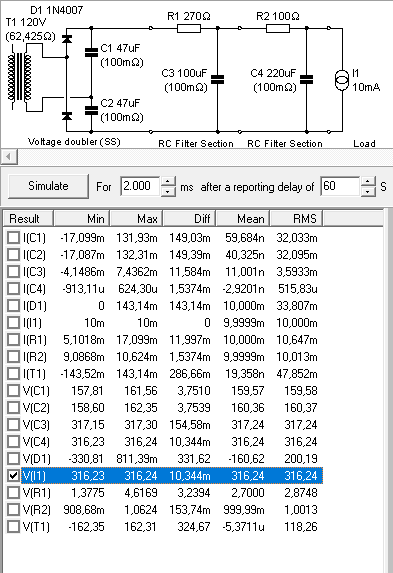Enable the I(C1) result checkbox
Image resolution: width=393 pixels, height=573 pixels.
pos(14,238)
